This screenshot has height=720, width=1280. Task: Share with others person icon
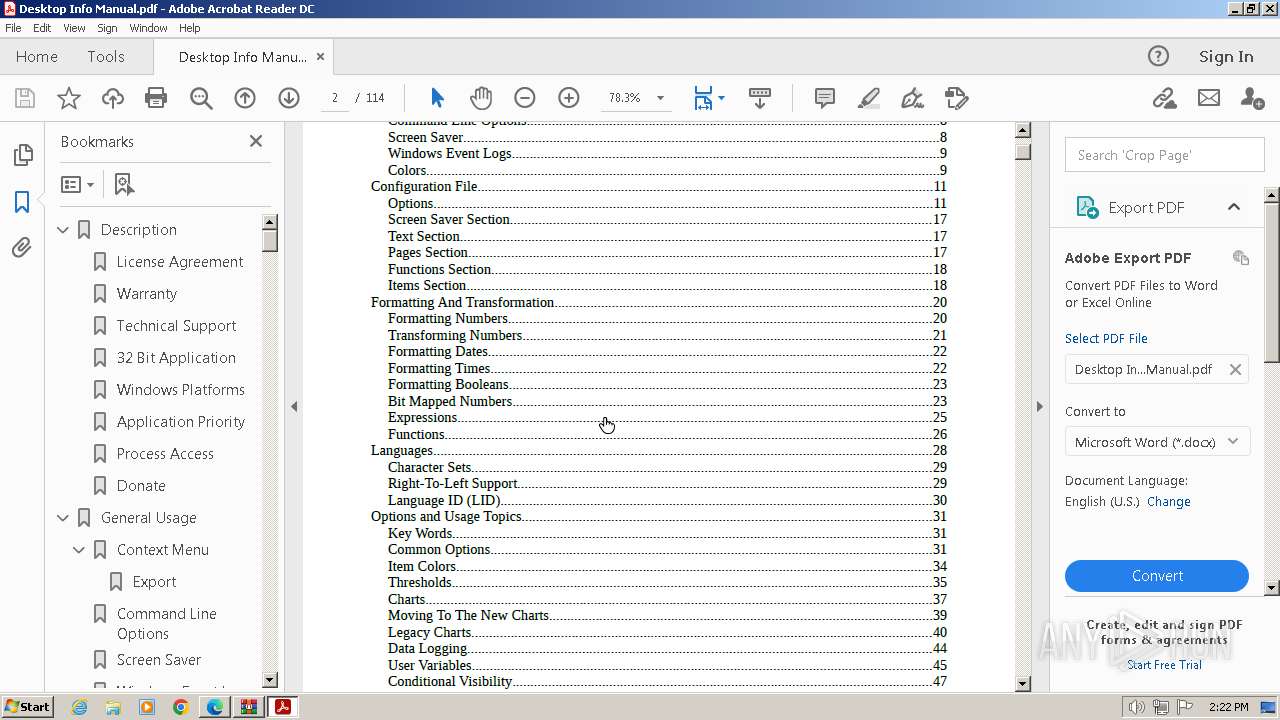pyautogui.click(x=1252, y=98)
